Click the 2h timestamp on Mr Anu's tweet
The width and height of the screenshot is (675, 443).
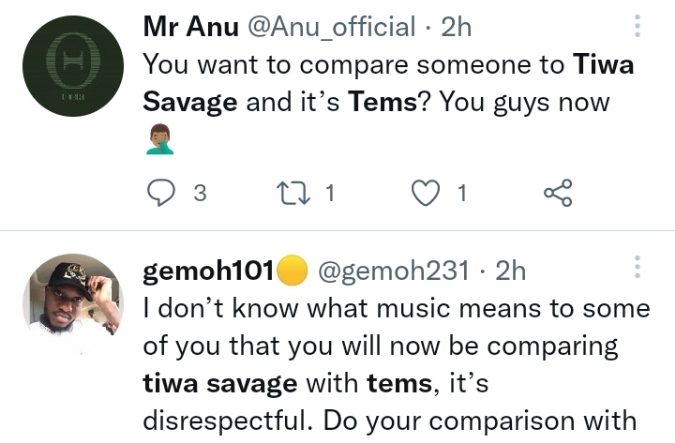pyautogui.click(x=456, y=28)
